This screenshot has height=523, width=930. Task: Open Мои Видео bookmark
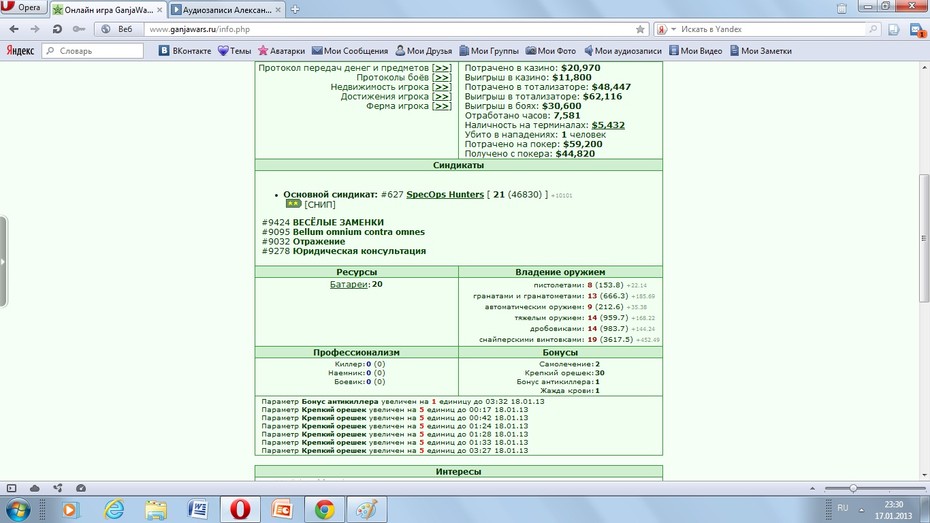click(x=696, y=51)
